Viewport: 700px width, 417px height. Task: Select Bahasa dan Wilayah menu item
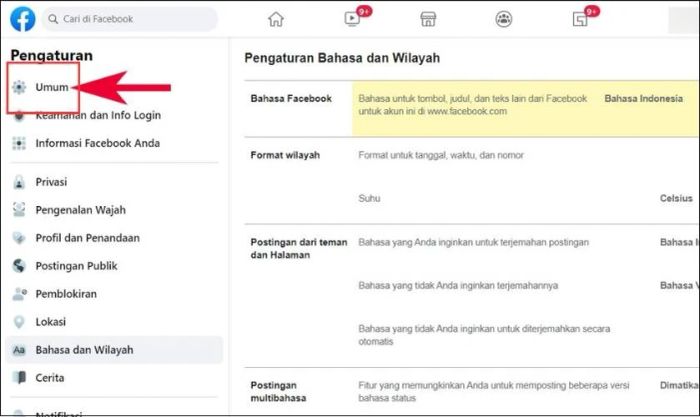[84, 350]
